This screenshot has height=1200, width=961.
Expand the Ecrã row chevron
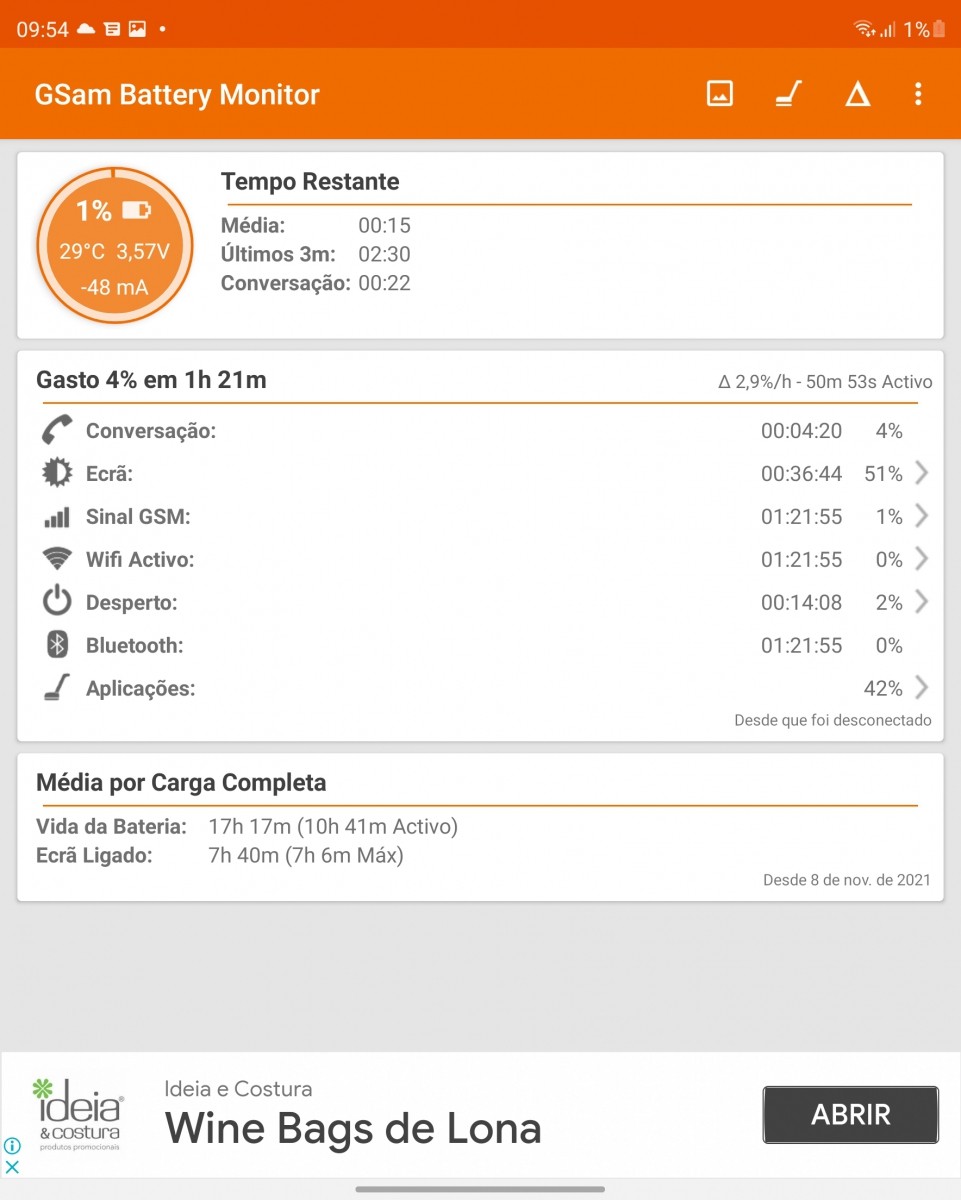(921, 473)
